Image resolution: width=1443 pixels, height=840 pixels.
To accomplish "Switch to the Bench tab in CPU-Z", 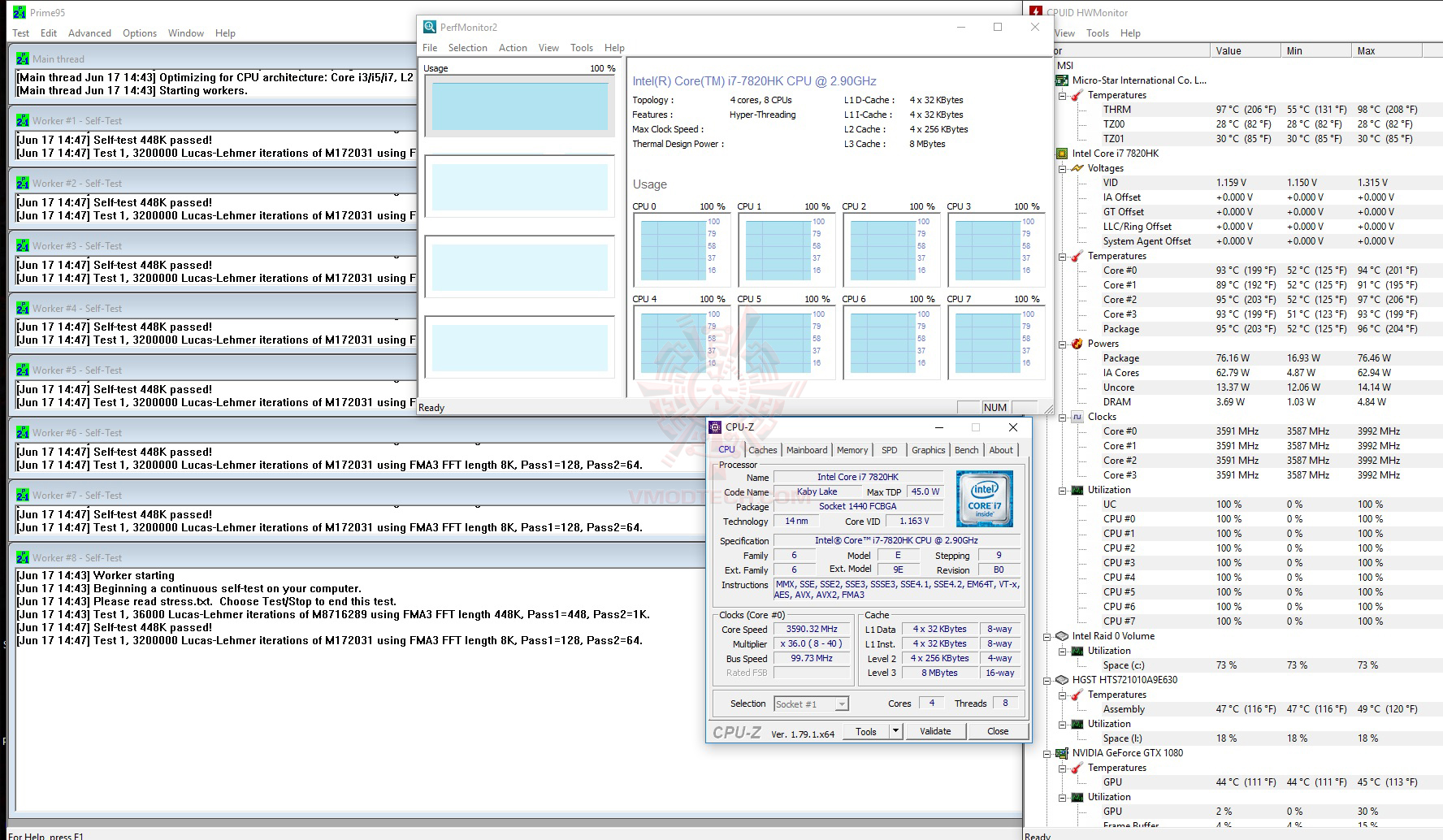I will point(966,450).
